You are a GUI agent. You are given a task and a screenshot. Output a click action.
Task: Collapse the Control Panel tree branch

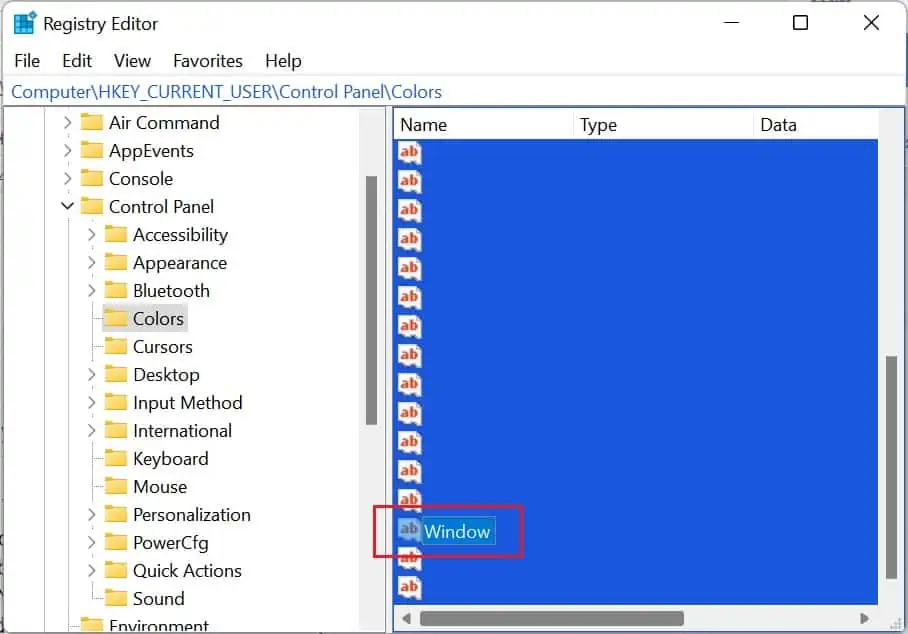coord(67,206)
